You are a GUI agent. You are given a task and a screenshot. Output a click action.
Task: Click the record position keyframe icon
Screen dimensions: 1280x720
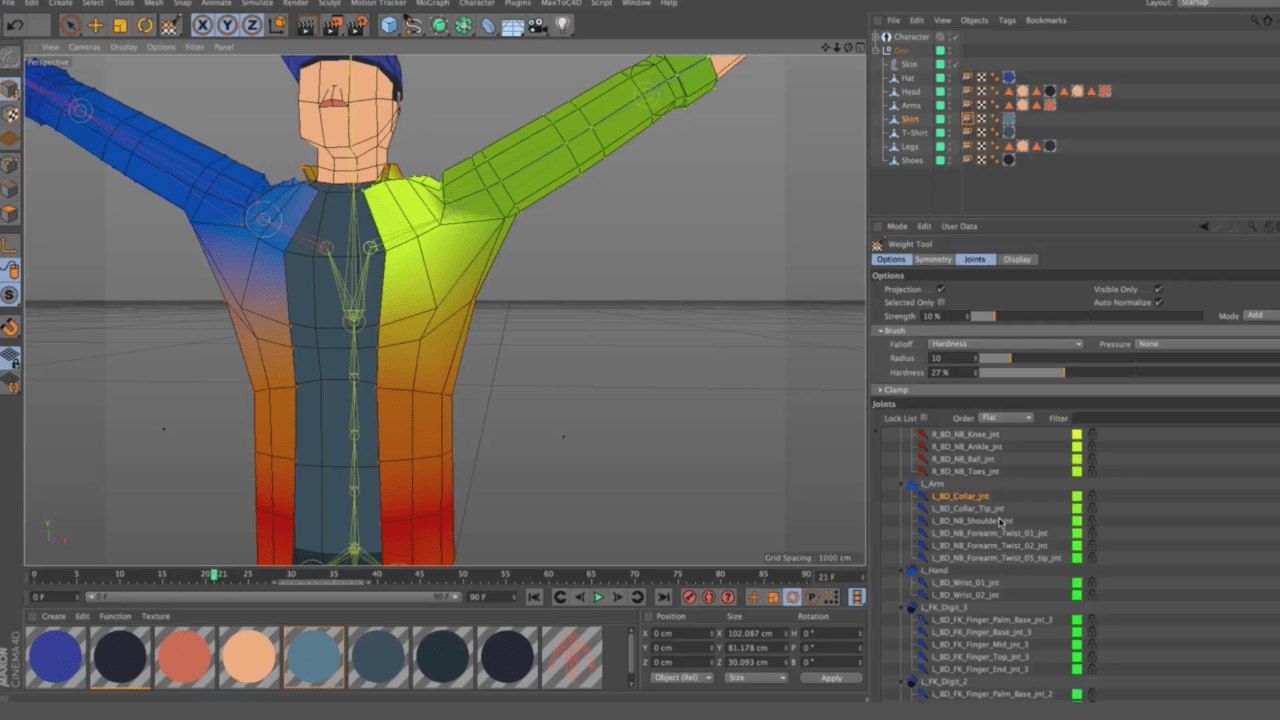(x=754, y=597)
